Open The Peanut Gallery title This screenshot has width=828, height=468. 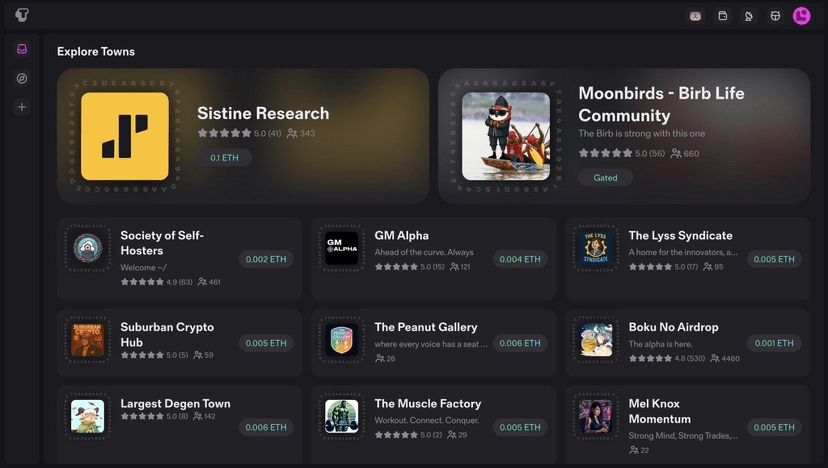426,327
